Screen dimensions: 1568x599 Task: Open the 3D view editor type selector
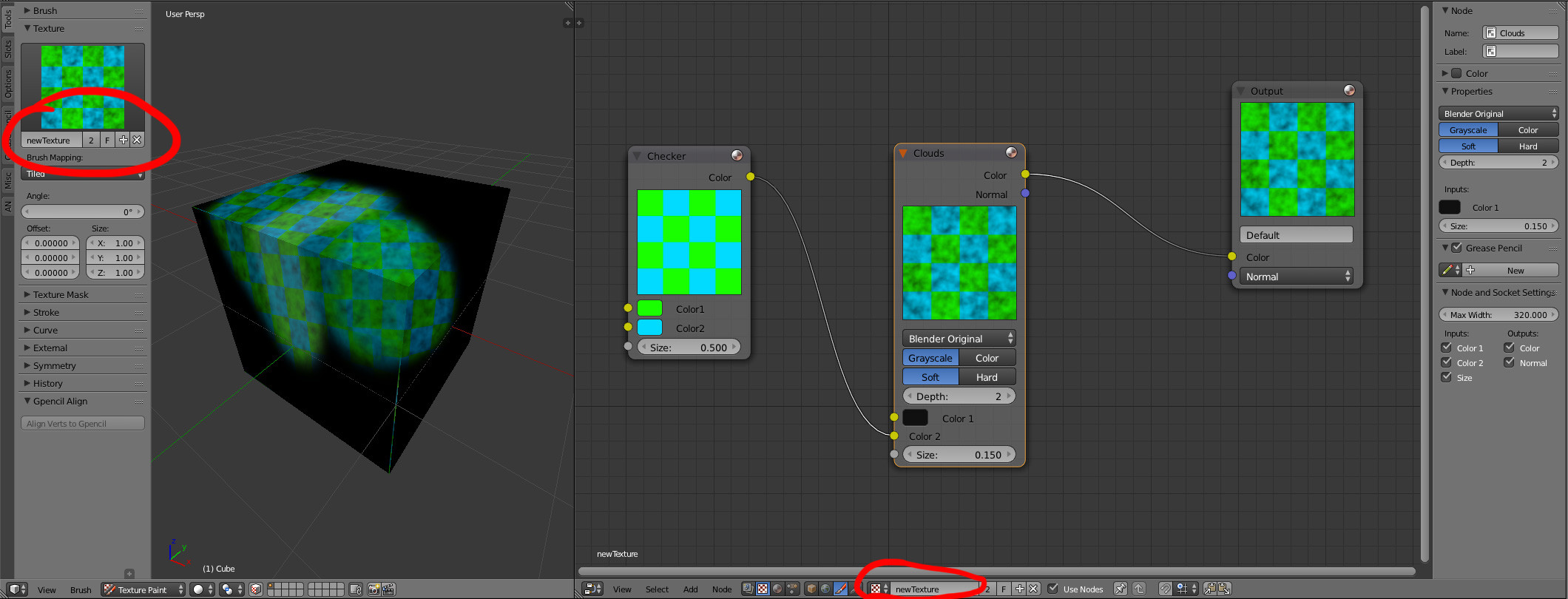click(x=17, y=589)
